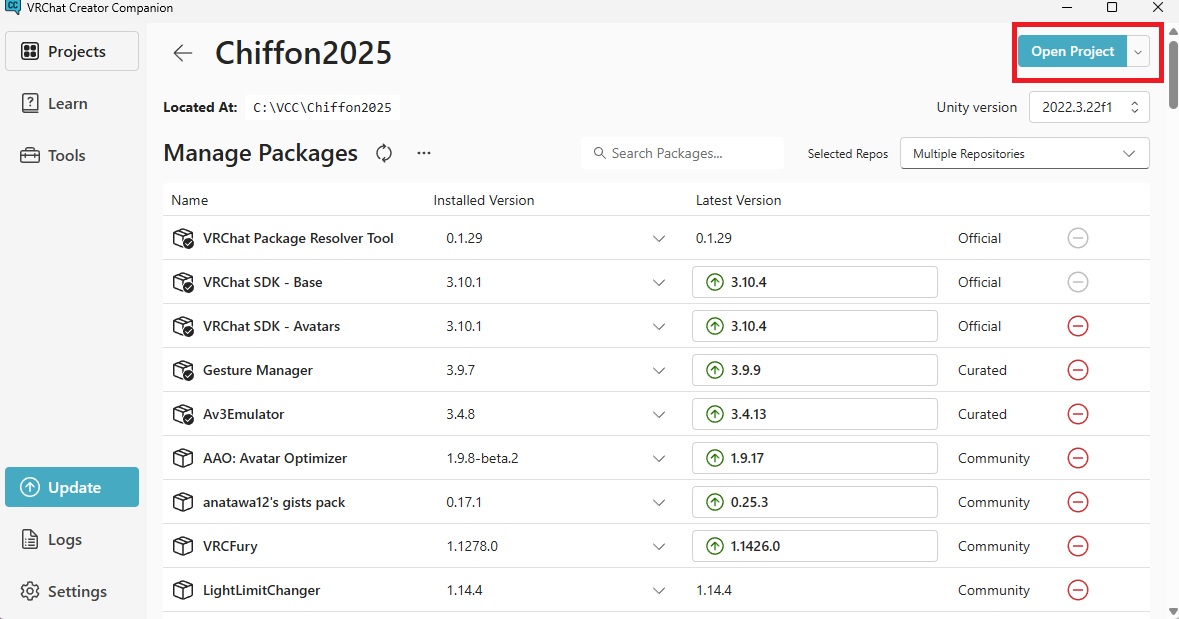Remove Av3Emulator with the red minus icon

click(1077, 414)
